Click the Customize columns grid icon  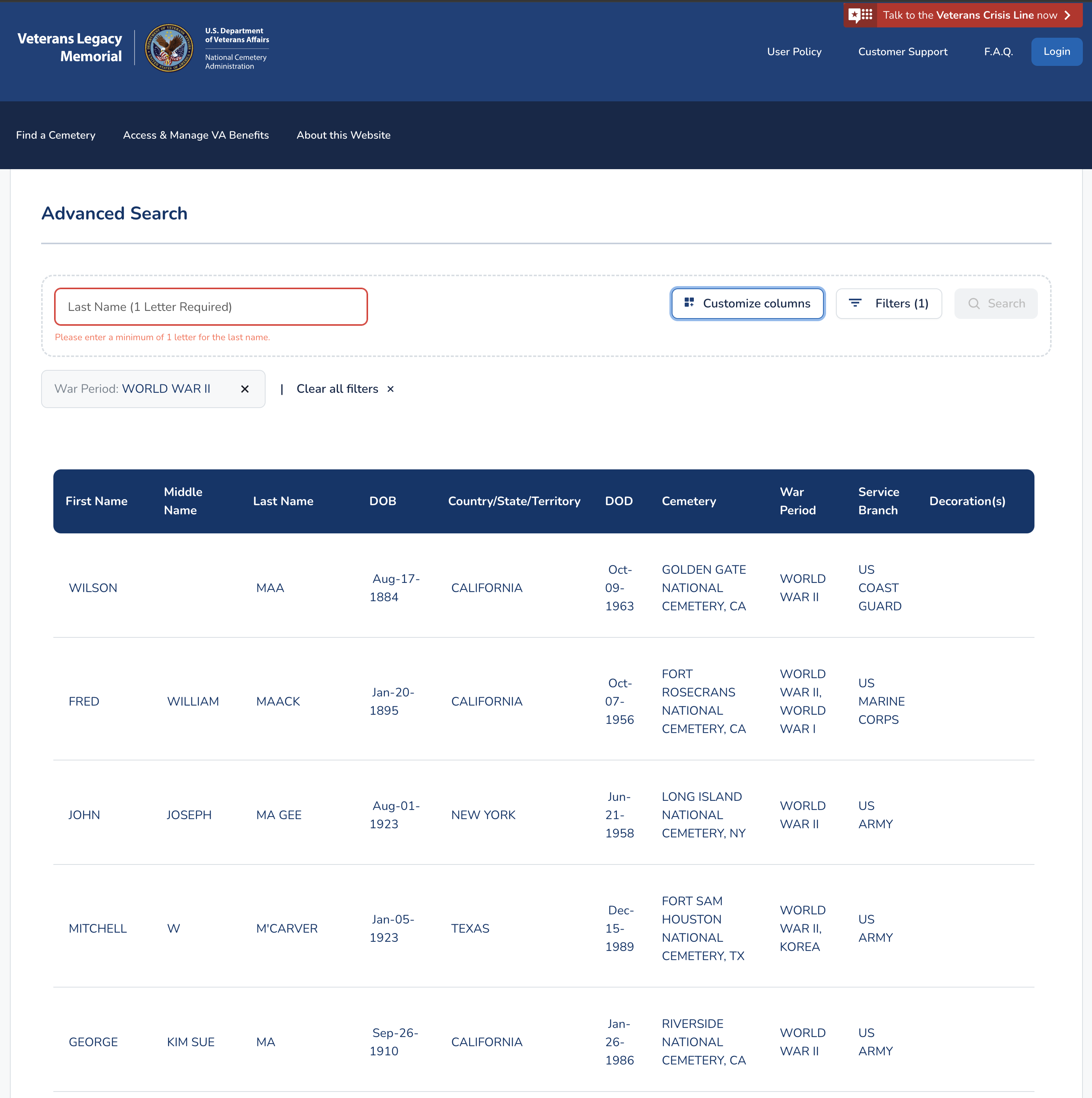click(x=689, y=303)
